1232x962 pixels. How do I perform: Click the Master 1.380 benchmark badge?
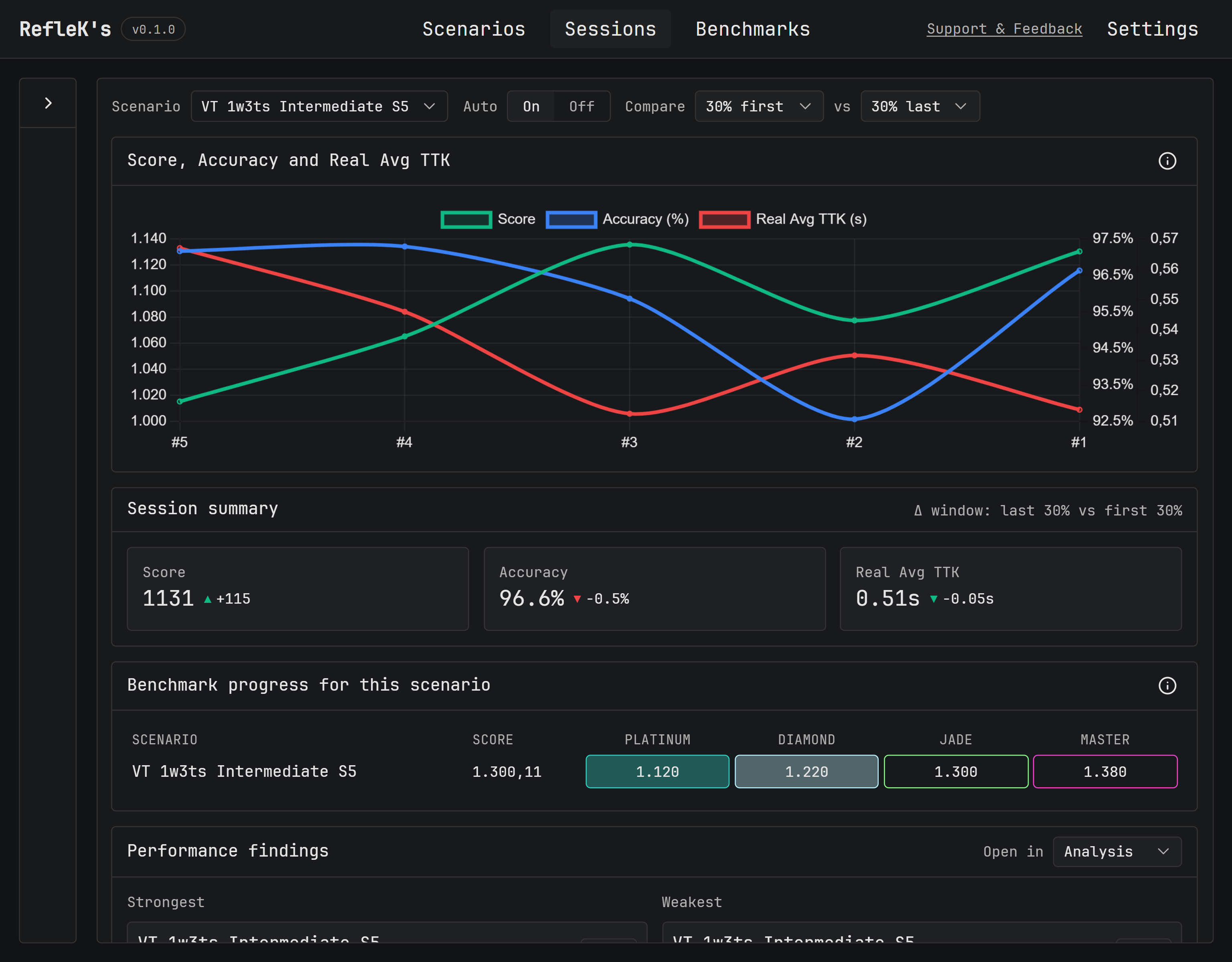point(1104,772)
